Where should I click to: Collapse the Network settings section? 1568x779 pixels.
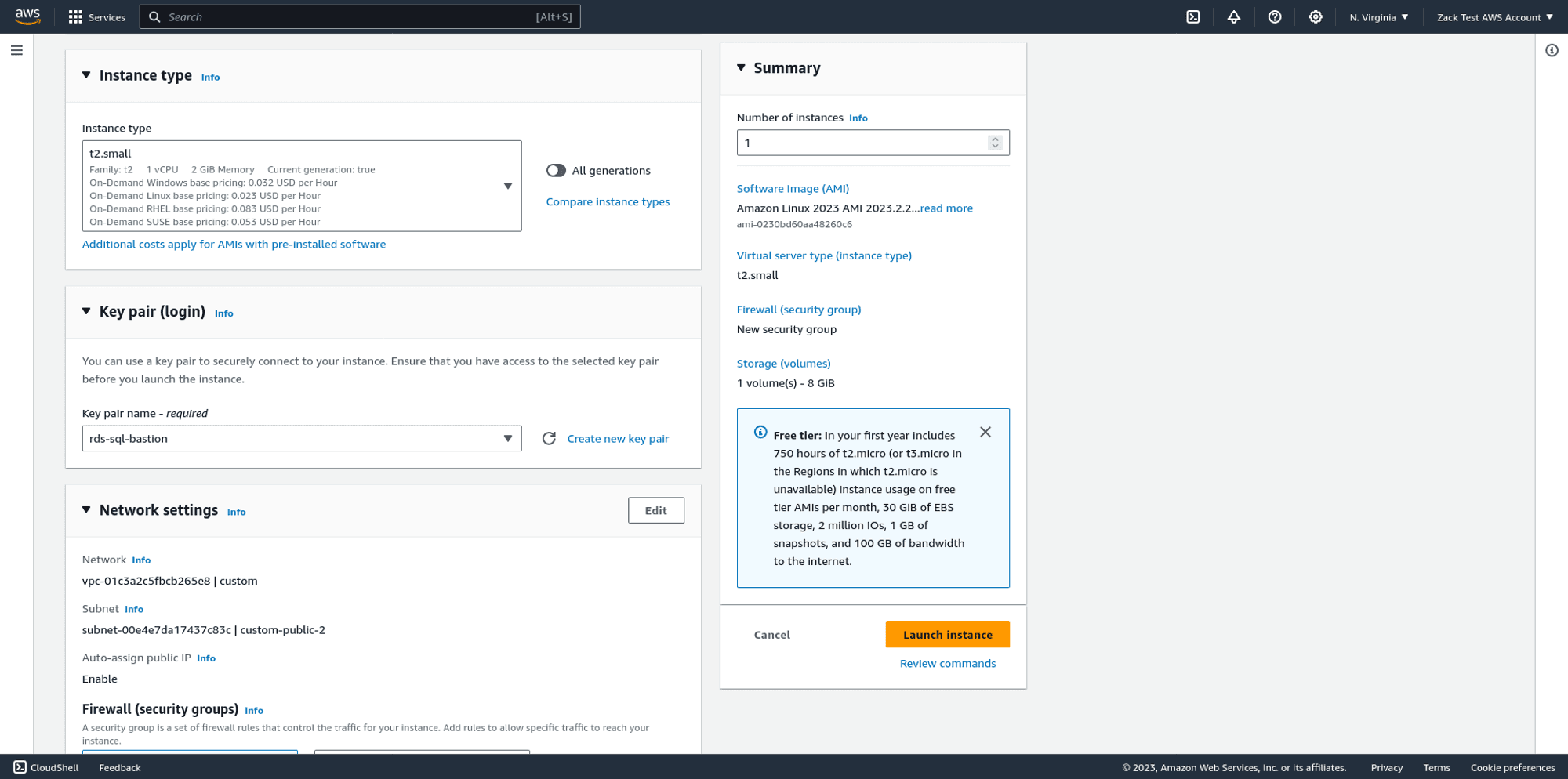pos(86,510)
